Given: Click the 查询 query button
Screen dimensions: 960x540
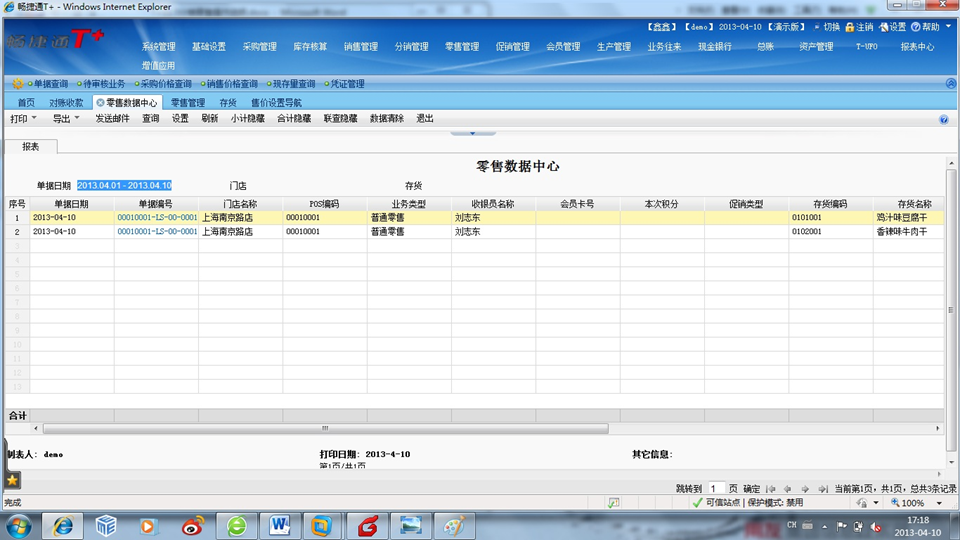Looking at the screenshot, I should (151, 119).
